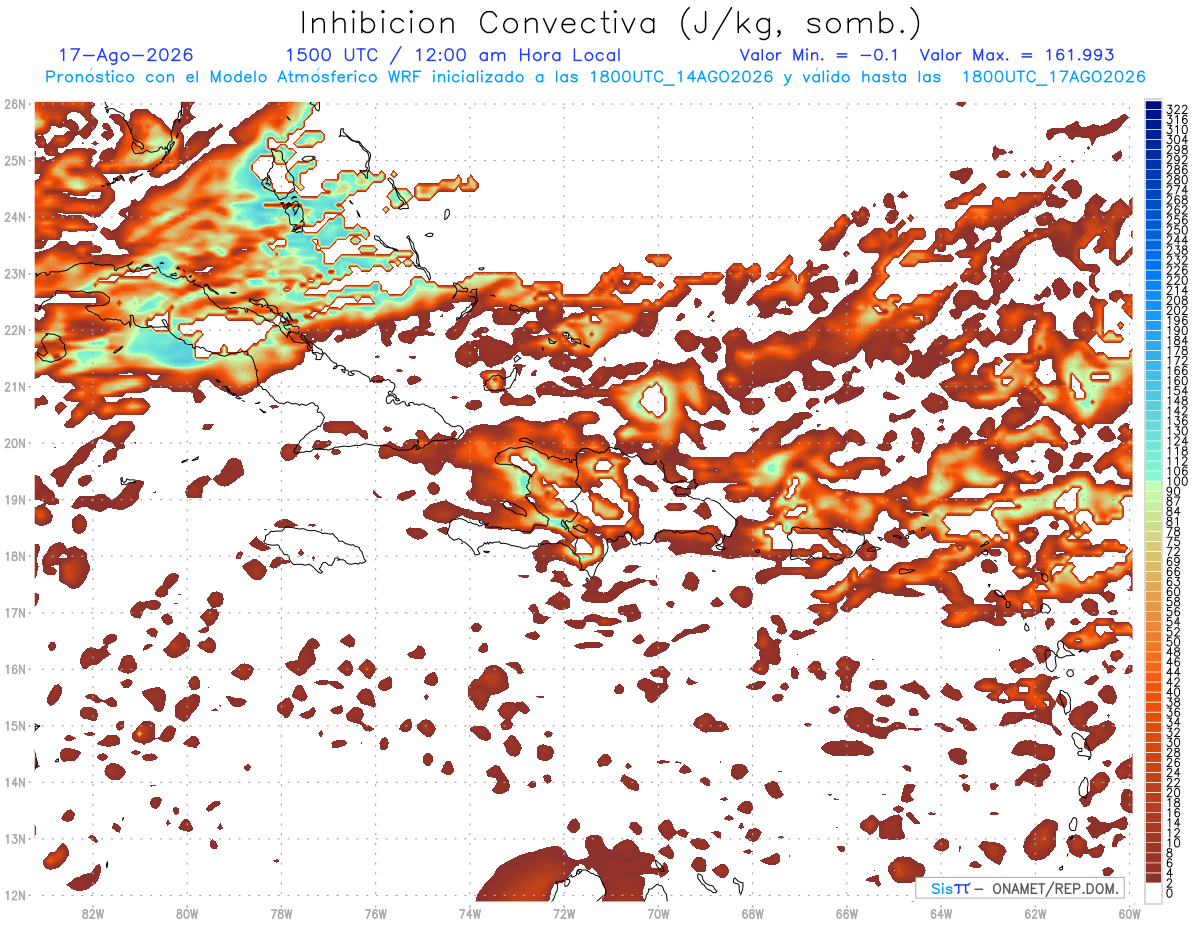Click the '82W' longitude label
The image size is (1200, 927).
pos(93,913)
